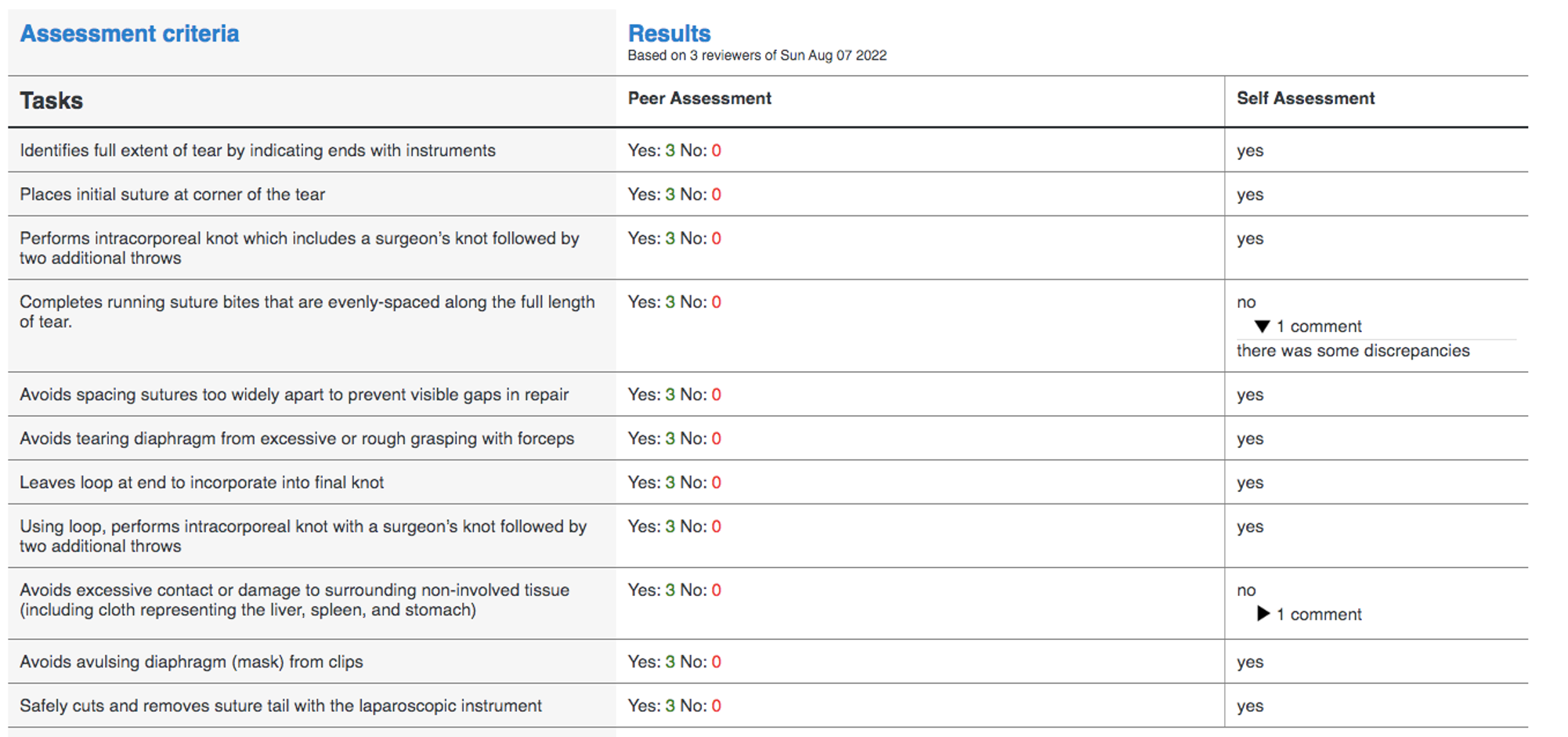Click the 'Leaves loop at end' task text
1568x737 pixels.
click(x=201, y=482)
